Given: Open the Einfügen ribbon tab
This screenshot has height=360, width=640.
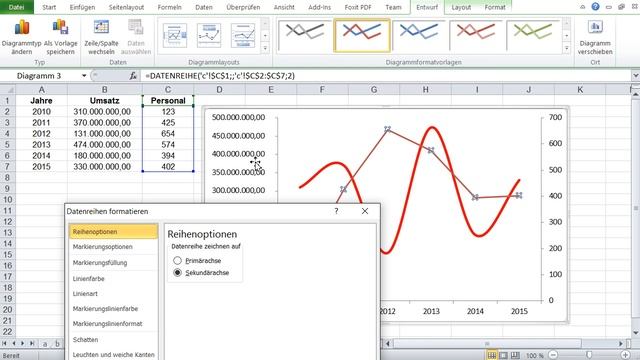Looking at the screenshot, I should 82,7.
